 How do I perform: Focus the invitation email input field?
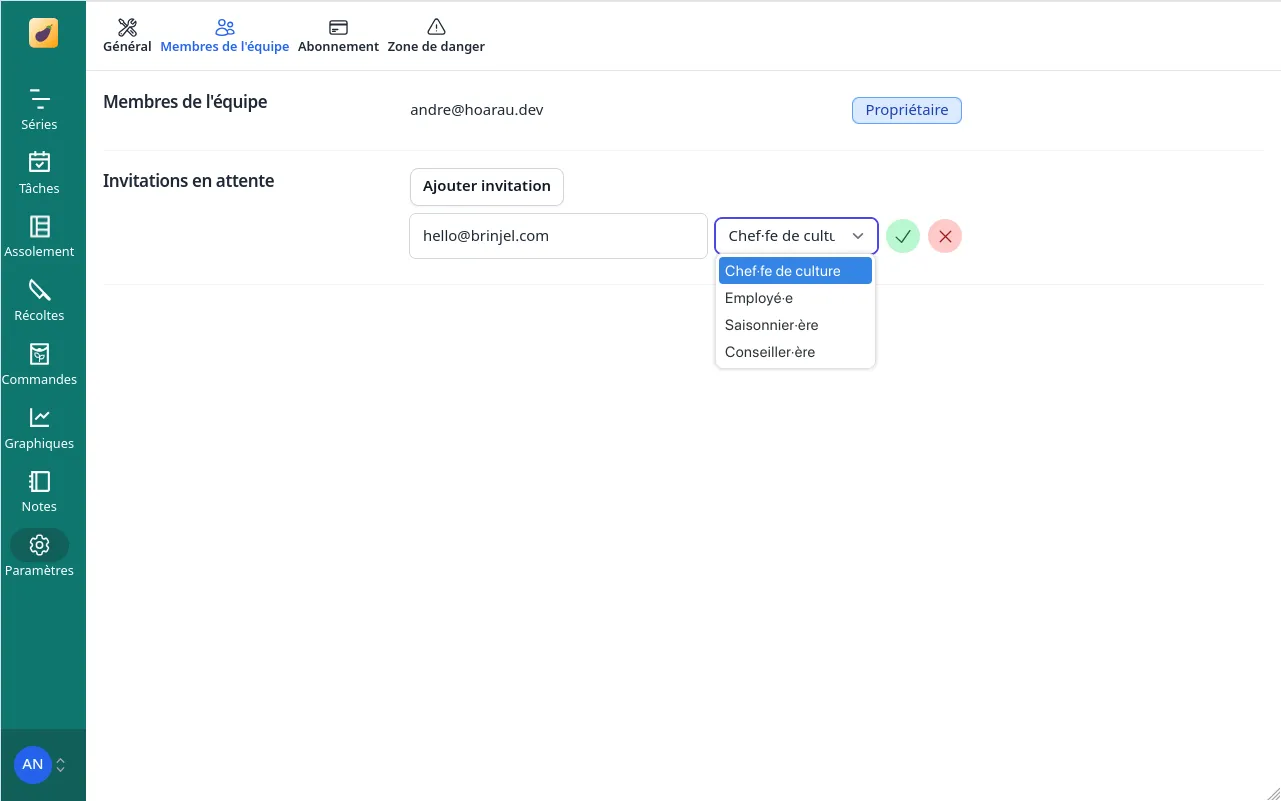[558, 236]
